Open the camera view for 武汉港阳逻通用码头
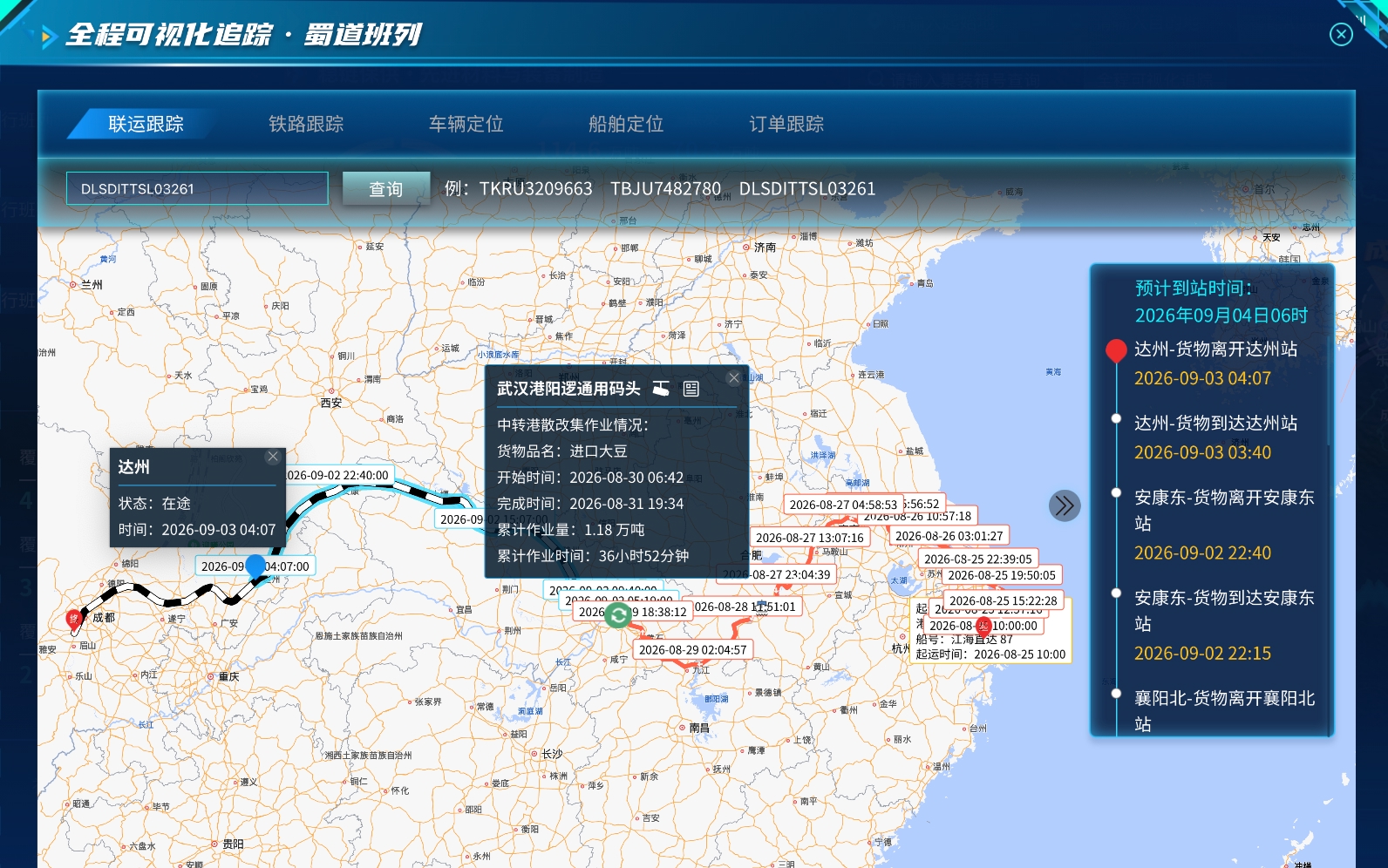Screen dimensions: 1388x868 [662, 389]
